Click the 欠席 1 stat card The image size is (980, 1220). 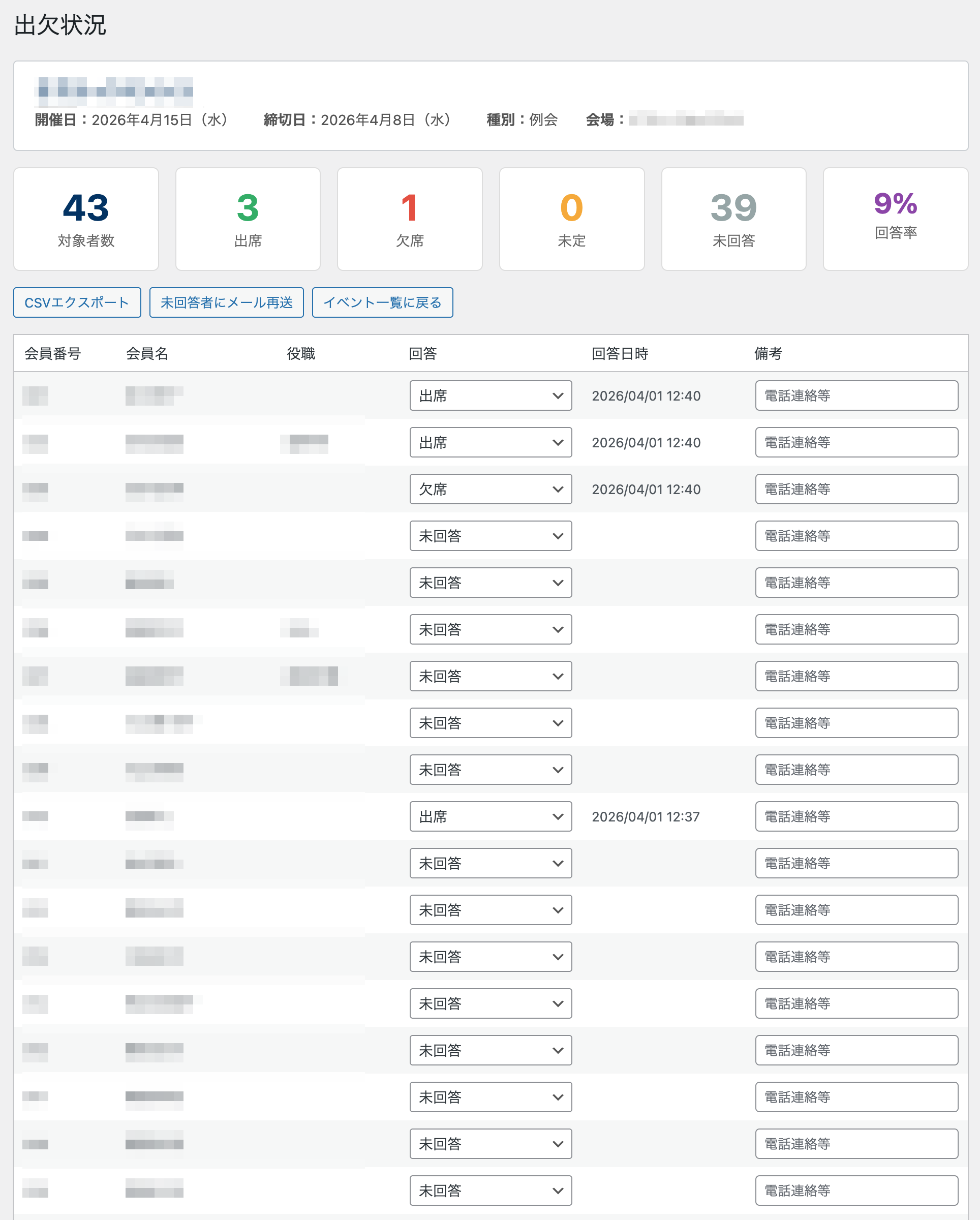click(410, 219)
